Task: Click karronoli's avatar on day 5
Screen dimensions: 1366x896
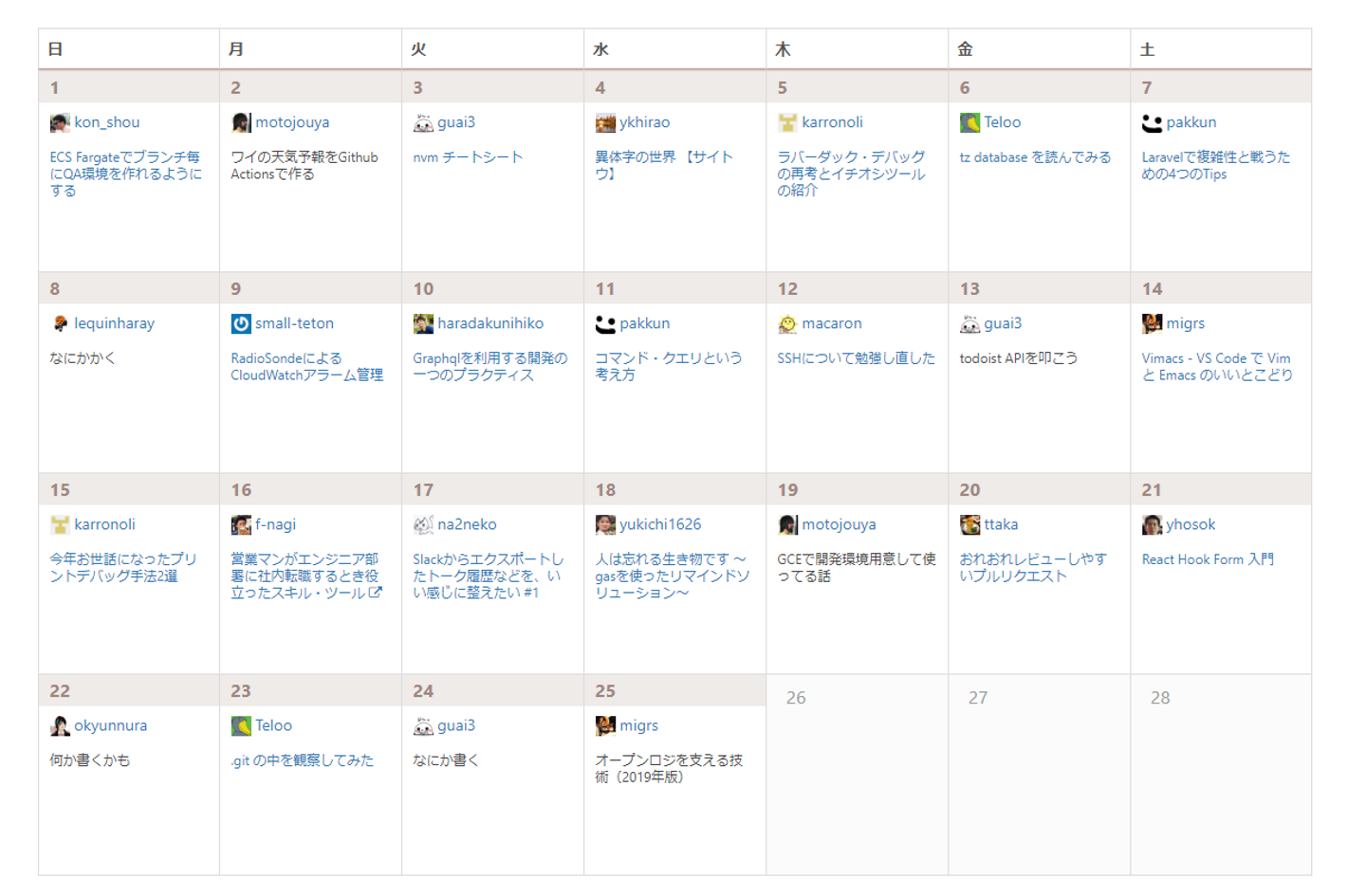Action: [x=787, y=123]
